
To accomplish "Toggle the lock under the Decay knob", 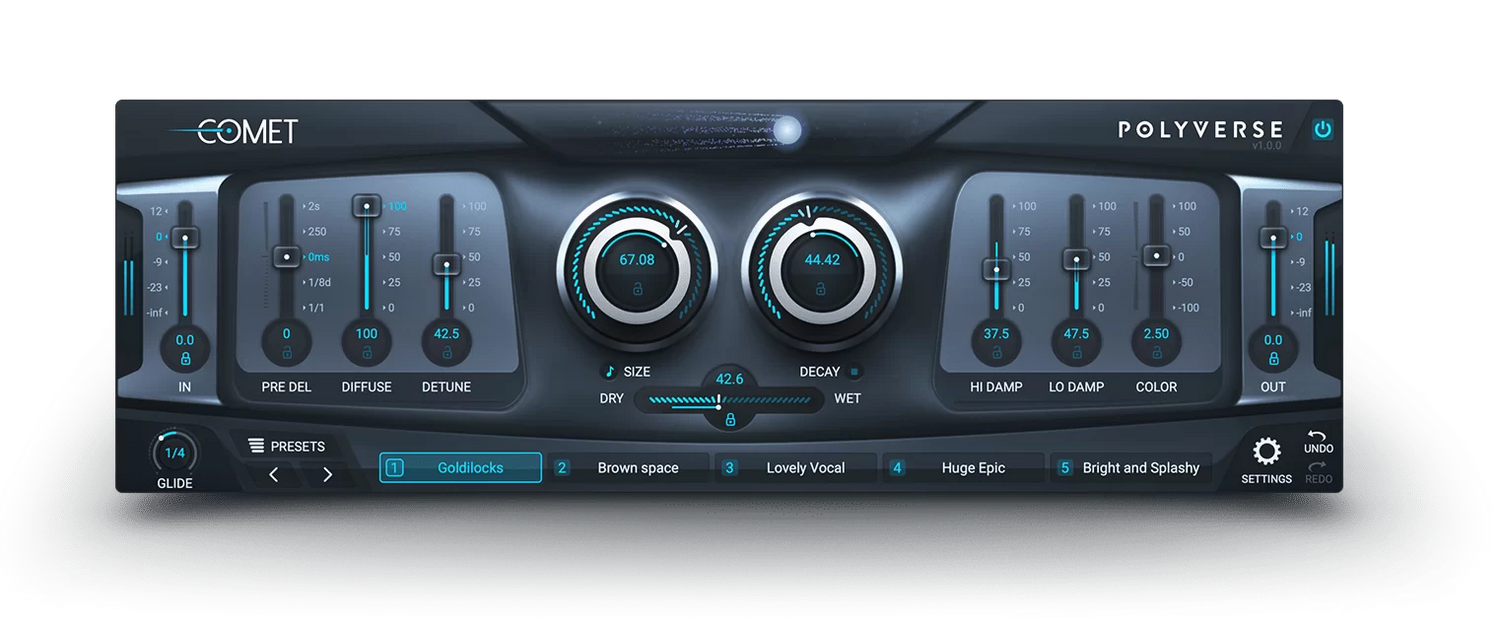I will (x=820, y=290).
